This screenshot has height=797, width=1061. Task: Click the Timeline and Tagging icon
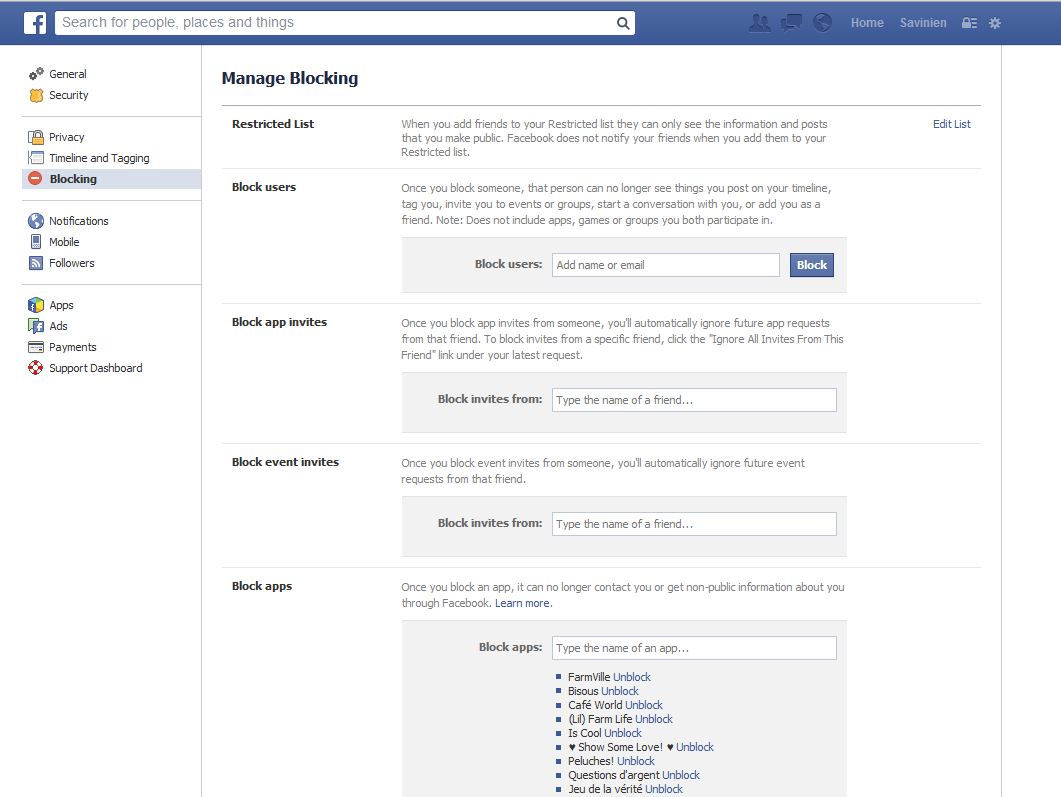pos(36,158)
